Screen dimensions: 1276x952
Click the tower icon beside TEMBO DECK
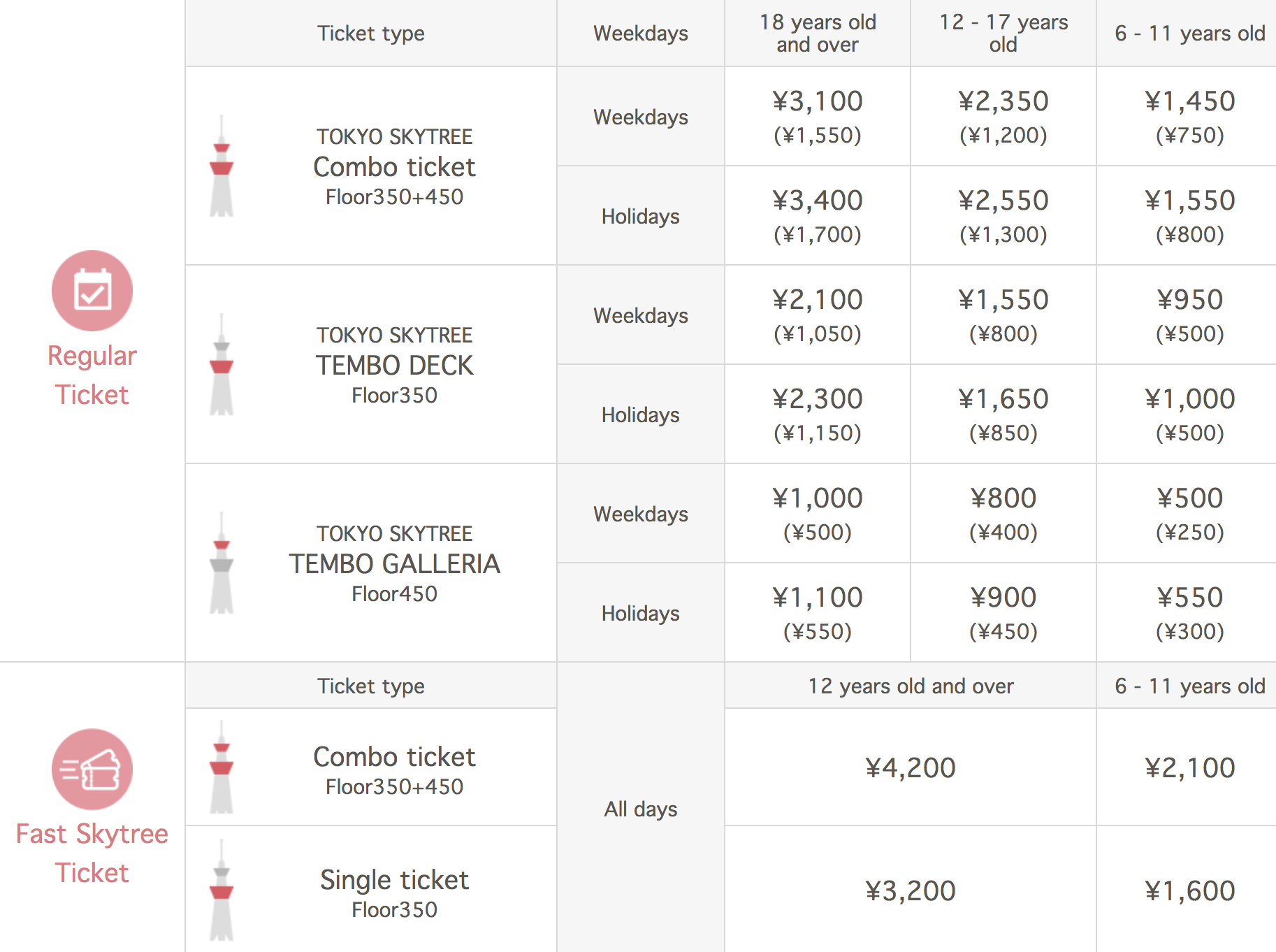[x=222, y=365]
